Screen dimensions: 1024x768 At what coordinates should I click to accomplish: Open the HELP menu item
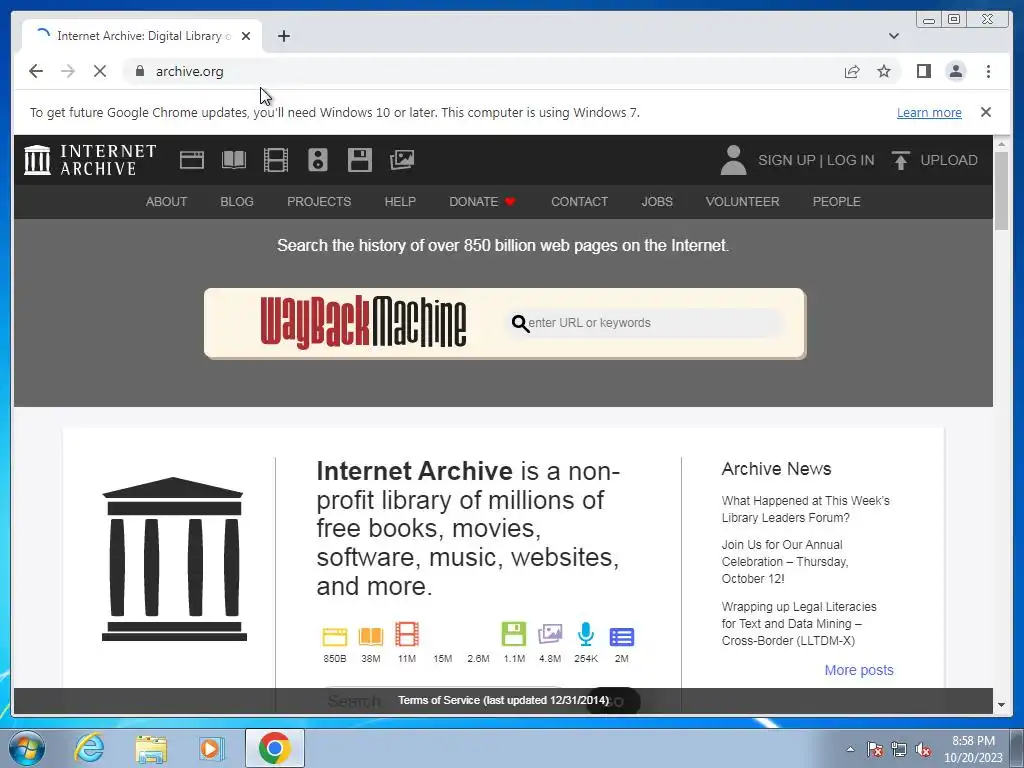[x=400, y=202]
